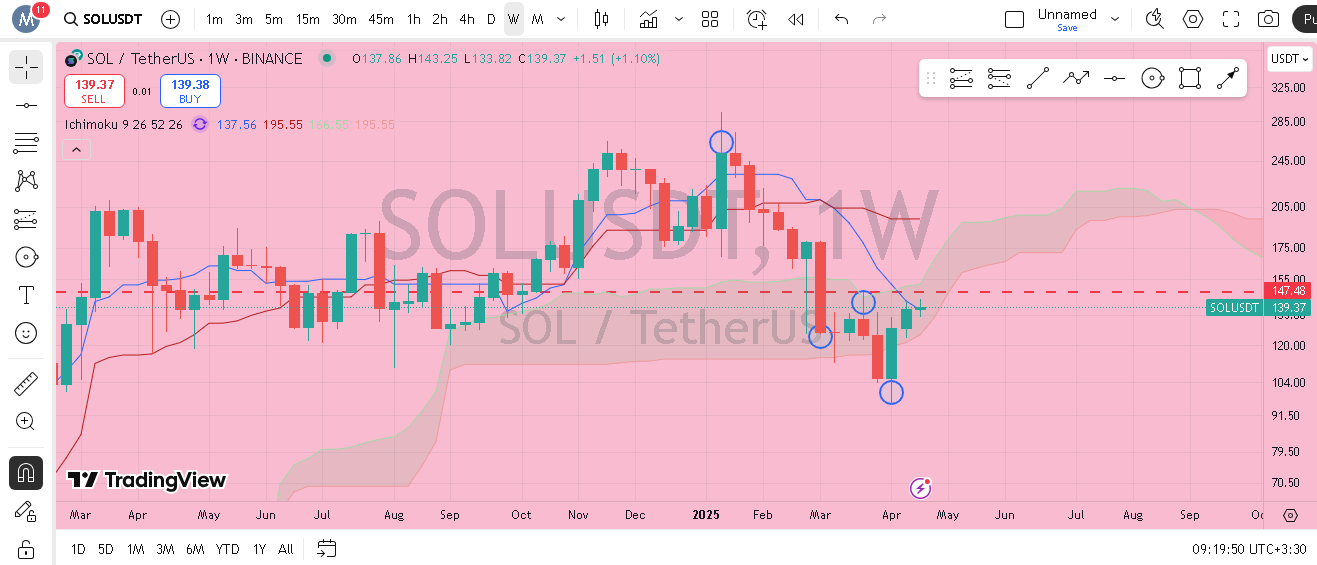Create an alert with the alarm clock icon
The image size is (1317, 565).
[757, 19]
